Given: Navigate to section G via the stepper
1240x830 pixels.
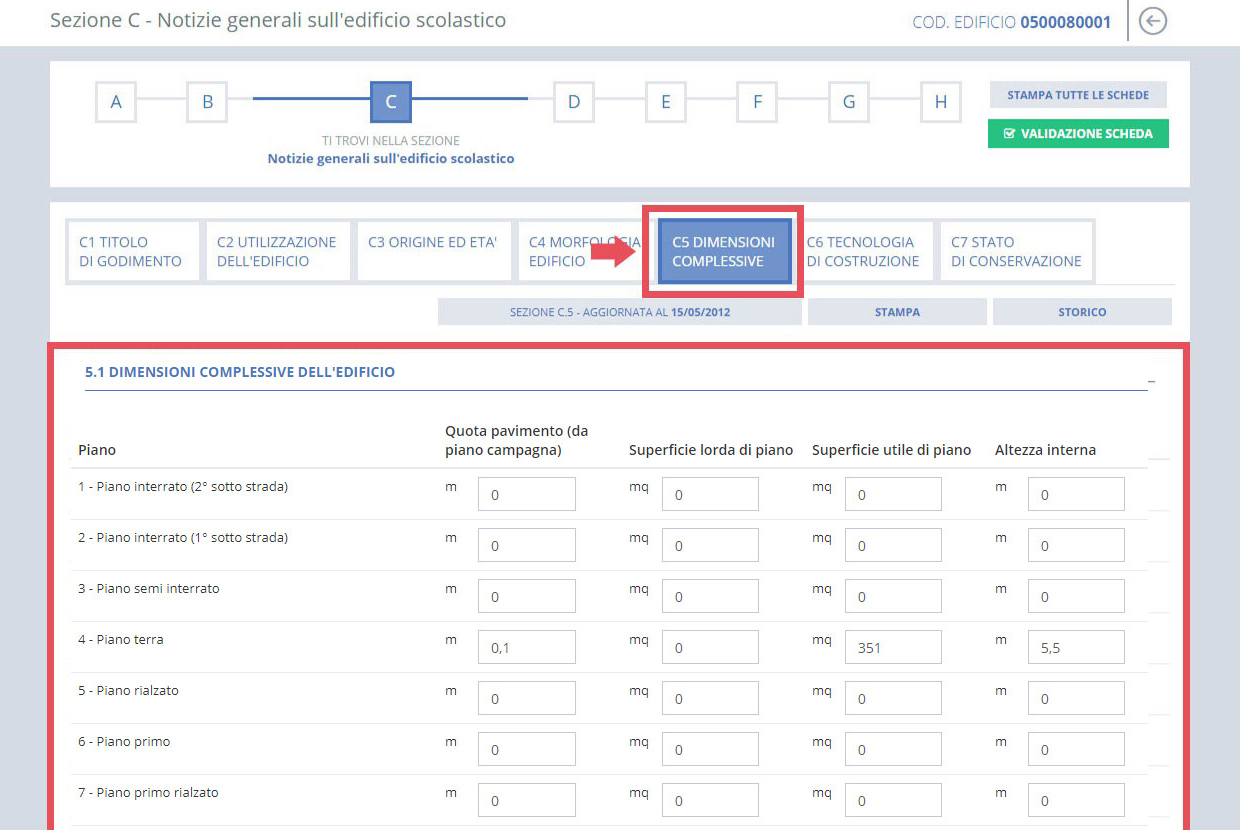Looking at the screenshot, I should click(x=848, y=101).
